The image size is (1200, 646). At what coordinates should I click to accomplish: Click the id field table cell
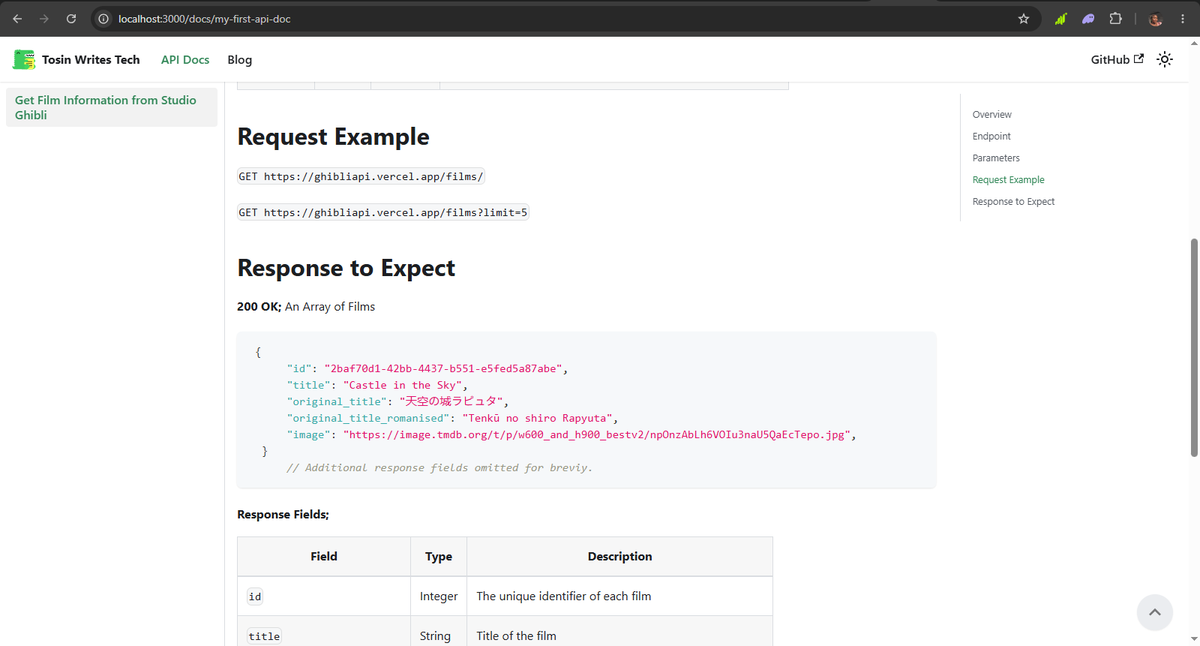(x=324, y=596)
